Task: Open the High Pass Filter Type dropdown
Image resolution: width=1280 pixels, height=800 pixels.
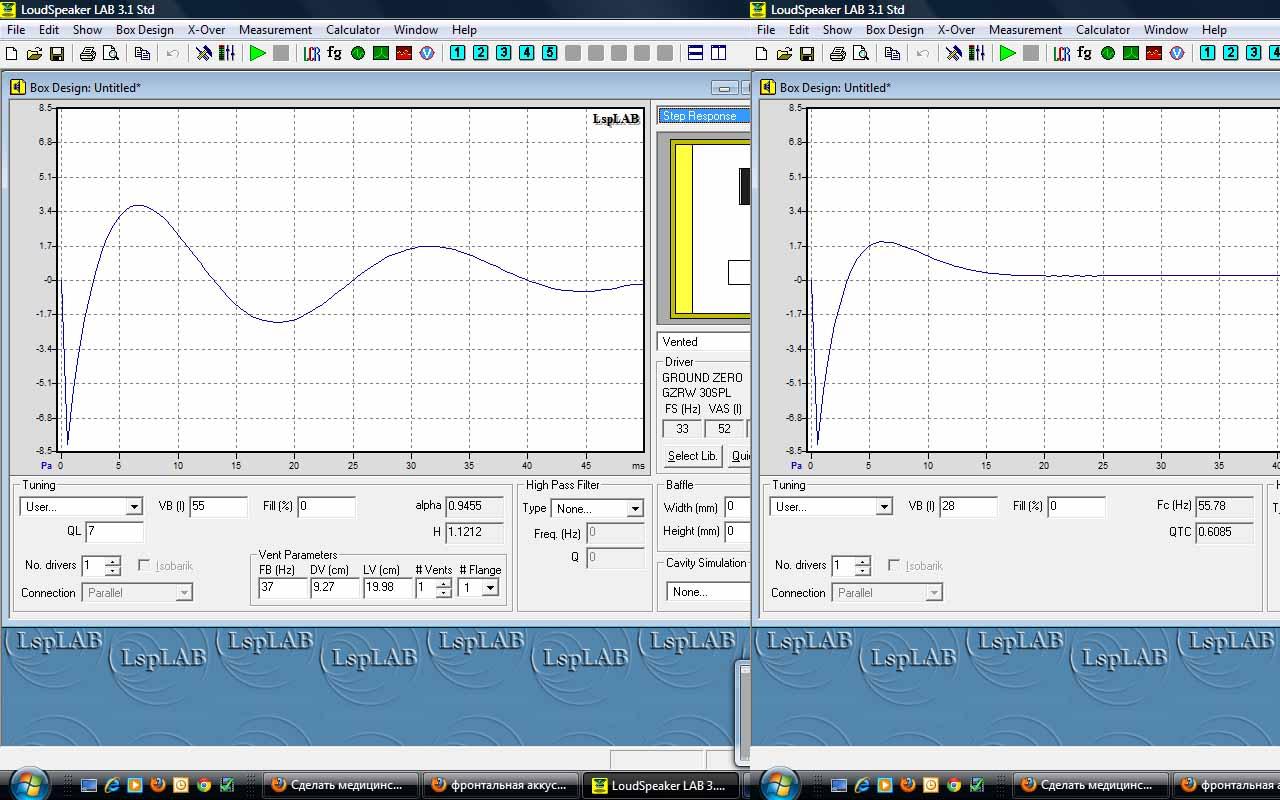Action: [x=634, y=509]
